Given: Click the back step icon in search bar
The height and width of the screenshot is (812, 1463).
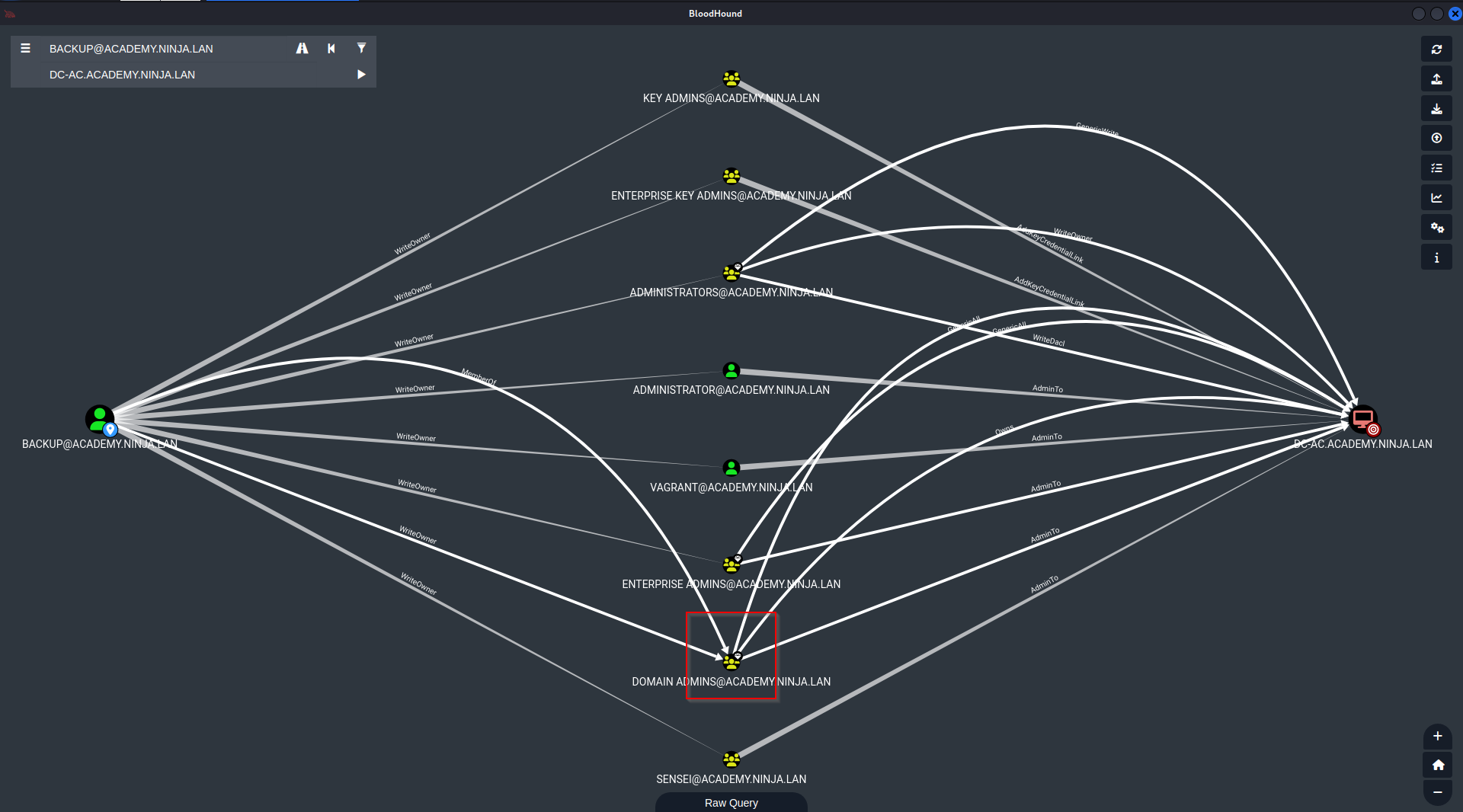Looking at the screenshot, I should [x=331, y=49].
